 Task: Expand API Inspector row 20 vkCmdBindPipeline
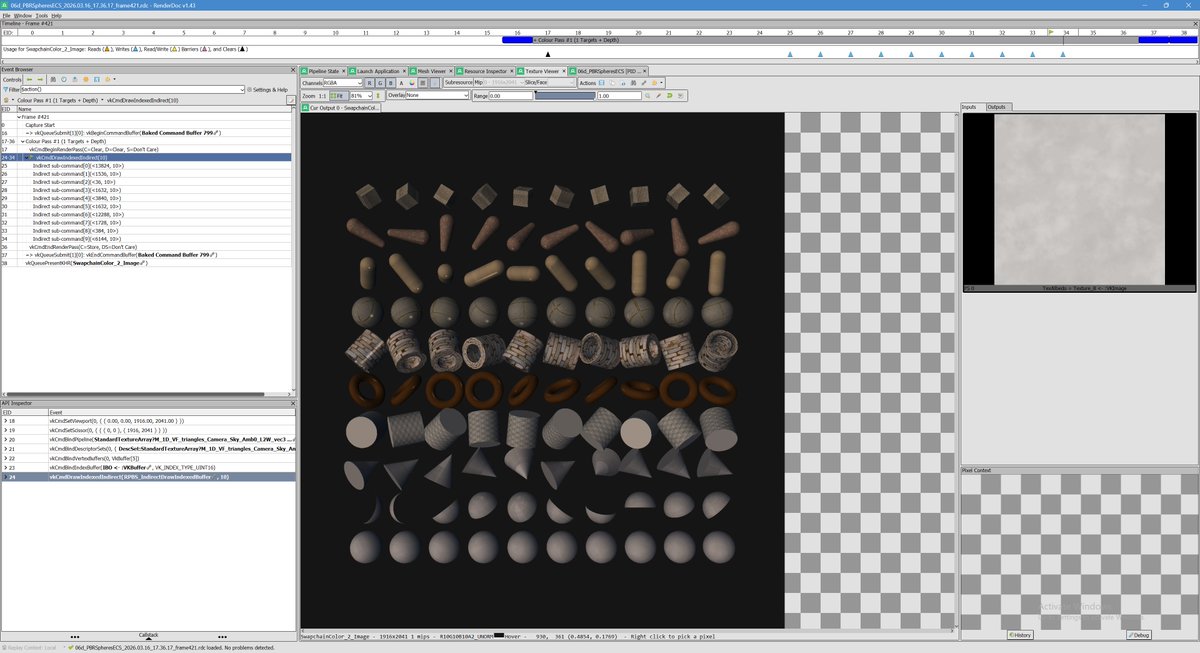(x=5, y=439)
